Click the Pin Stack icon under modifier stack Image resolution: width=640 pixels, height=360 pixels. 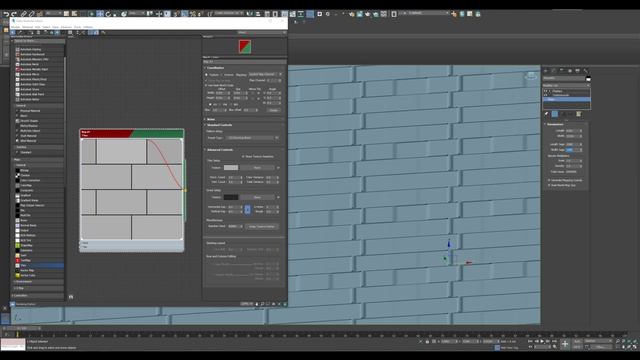pos(546,114)
